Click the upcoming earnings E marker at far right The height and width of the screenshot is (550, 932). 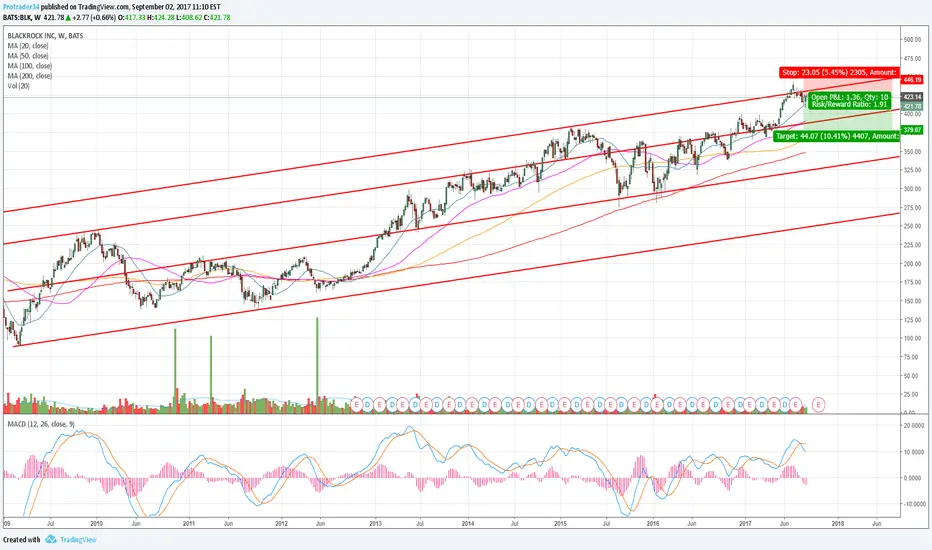[818, 405]
